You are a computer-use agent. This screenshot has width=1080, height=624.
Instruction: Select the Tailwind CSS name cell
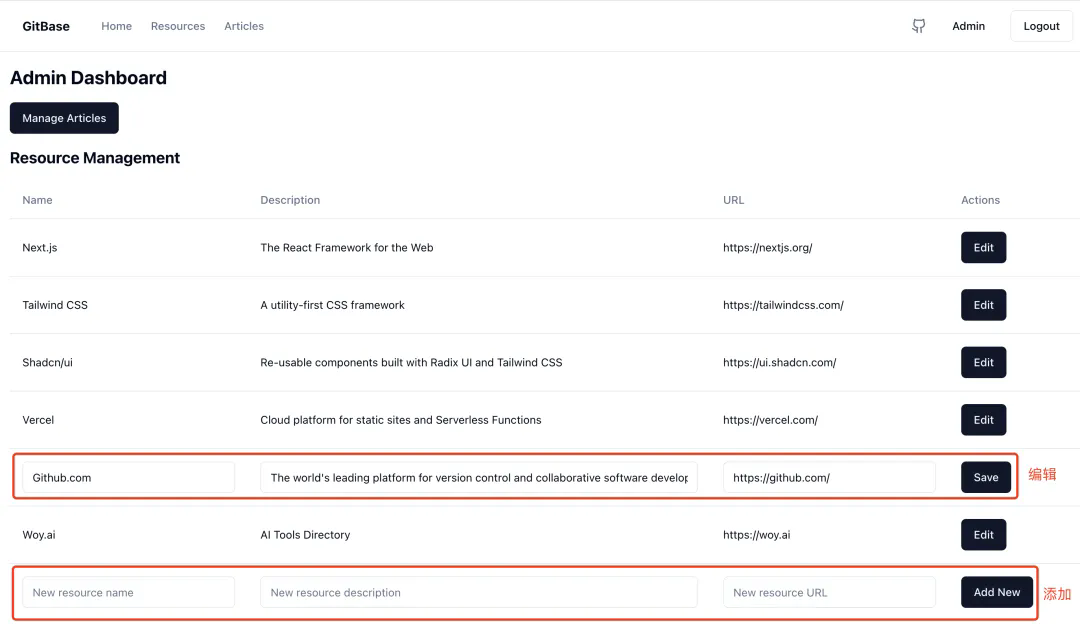[55, 305]
